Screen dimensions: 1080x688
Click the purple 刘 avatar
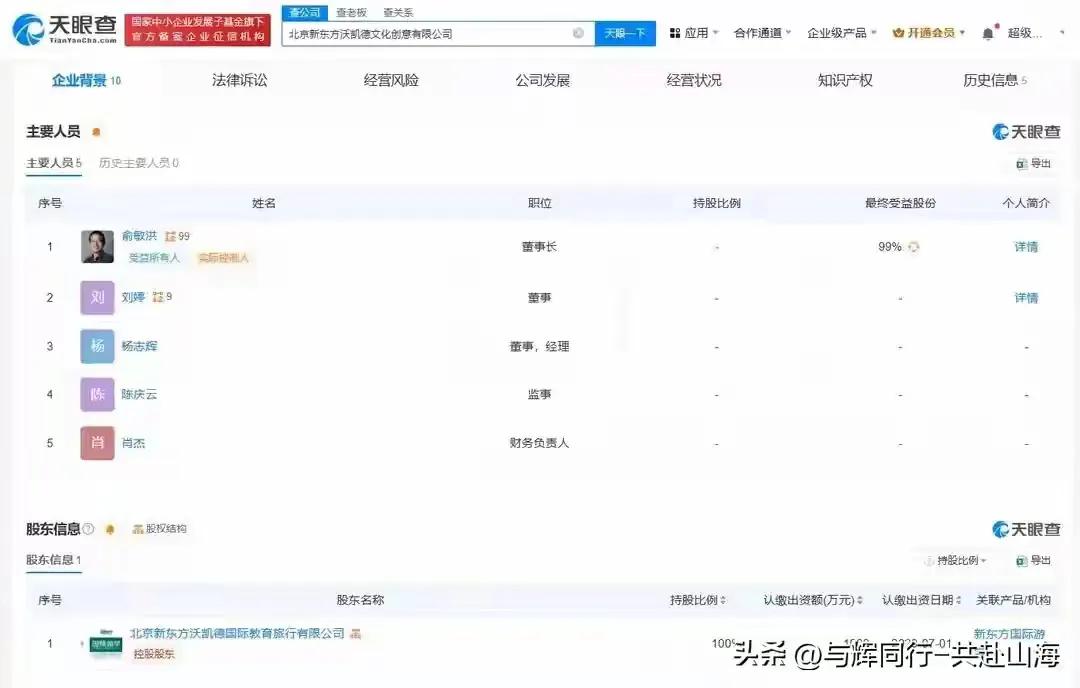97,298
